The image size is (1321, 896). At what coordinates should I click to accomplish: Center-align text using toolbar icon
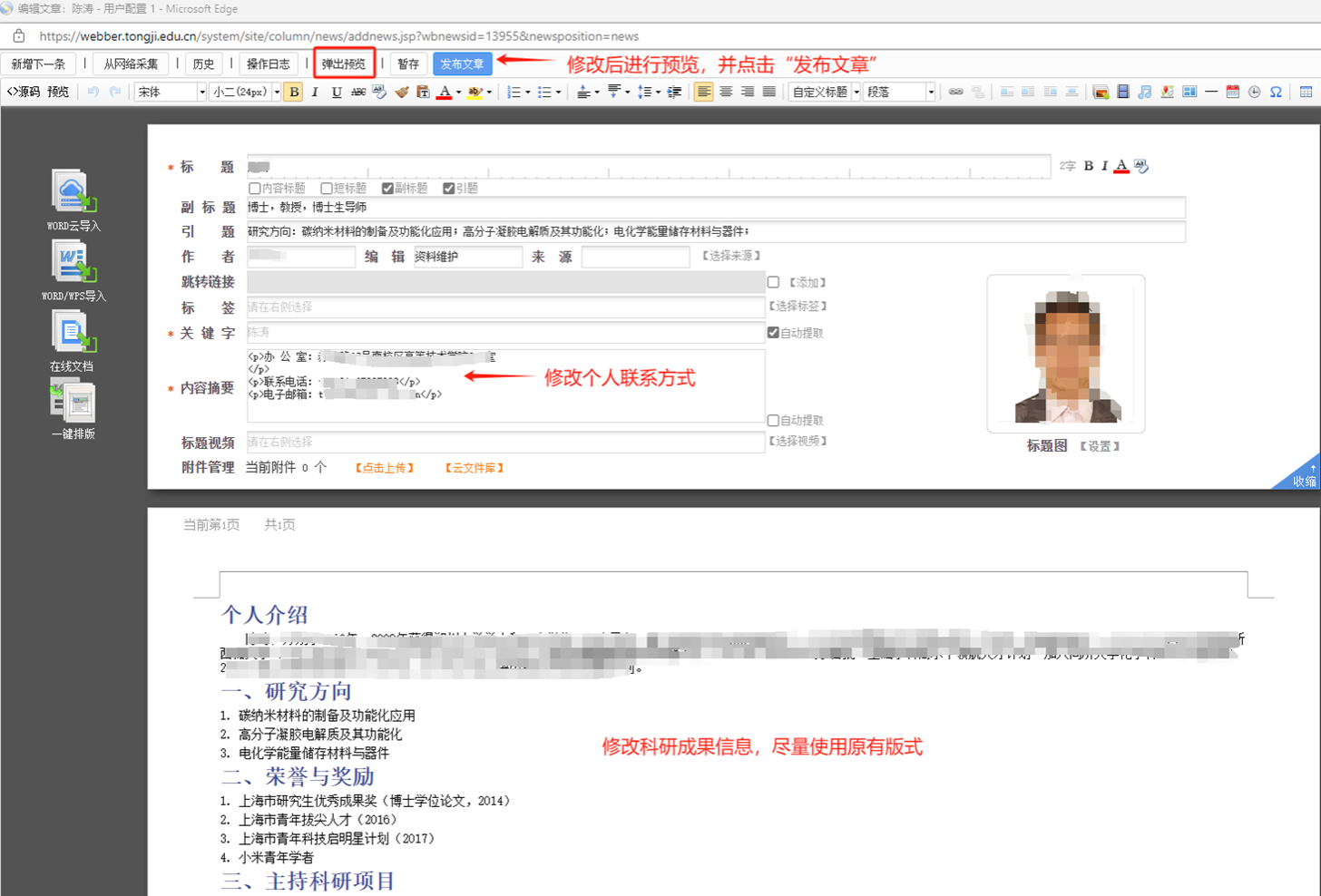tap(726, 92)
